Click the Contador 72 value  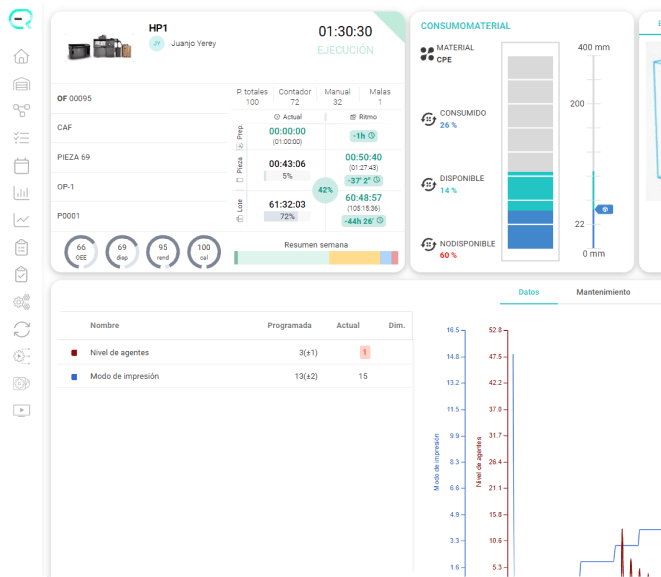pos(295,102)
